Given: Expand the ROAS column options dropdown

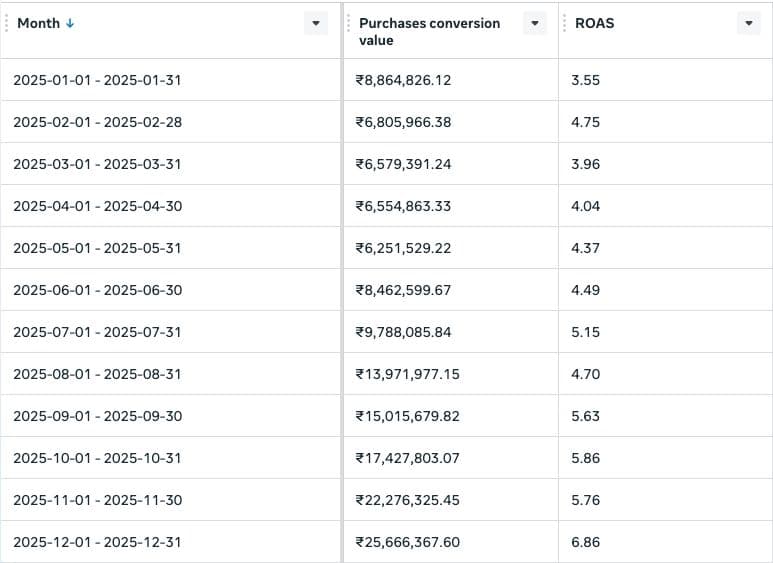Looking at the screenshot, I should [x=748, y=23].
